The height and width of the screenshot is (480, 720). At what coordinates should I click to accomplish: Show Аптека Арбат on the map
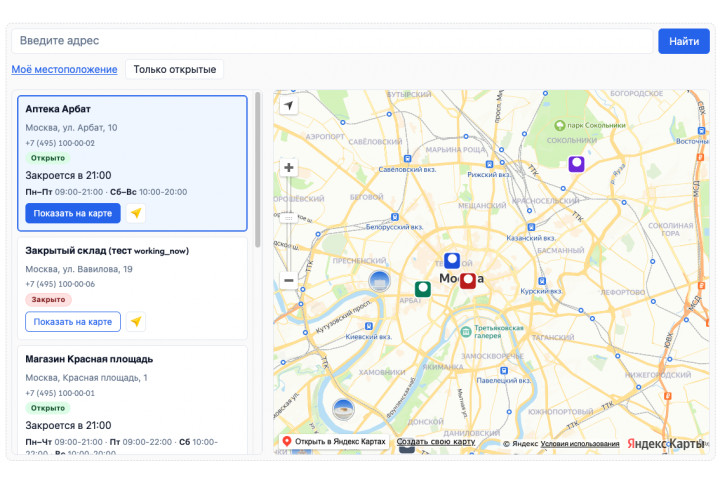point(73,213)
